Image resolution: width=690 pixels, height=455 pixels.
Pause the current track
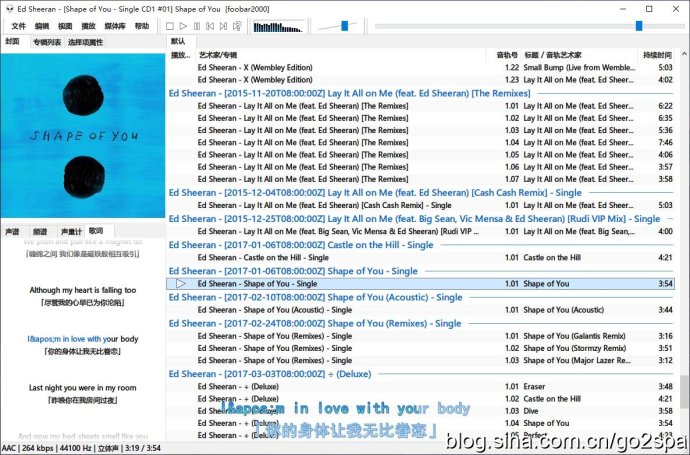[x=197, y=26]
